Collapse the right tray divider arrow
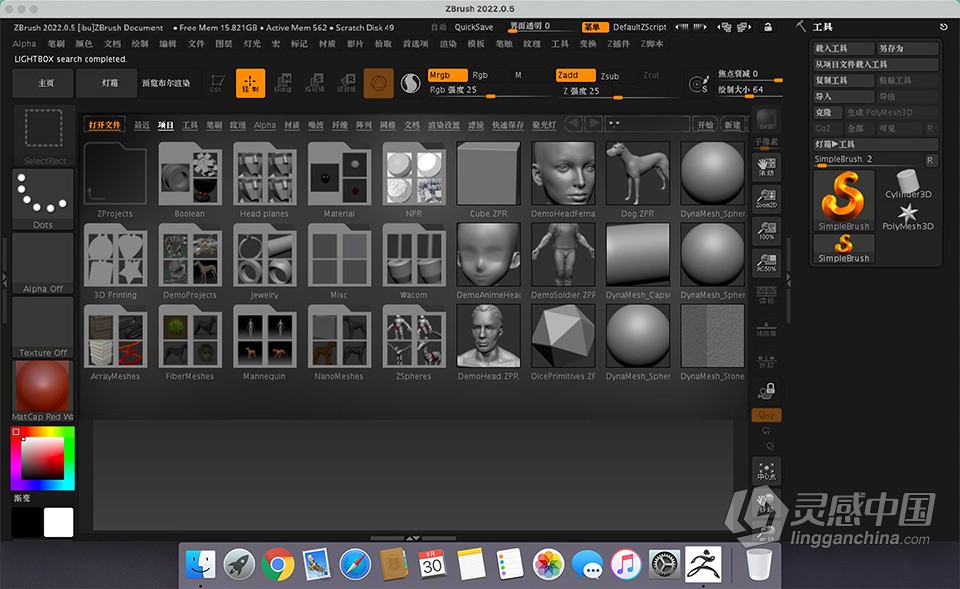This screenshot has width=960, height=589. [x=789, y=280]
